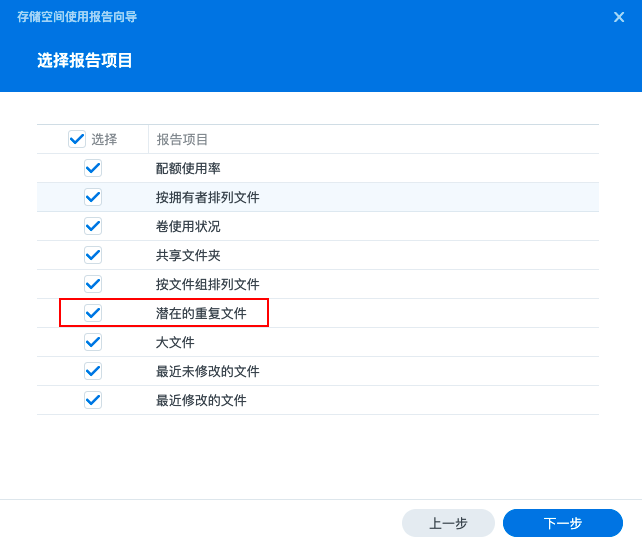This screenshot has height=545, width=642.
Task: Toggle the 卷使用状况 checkbox
Action: [93, 226]
